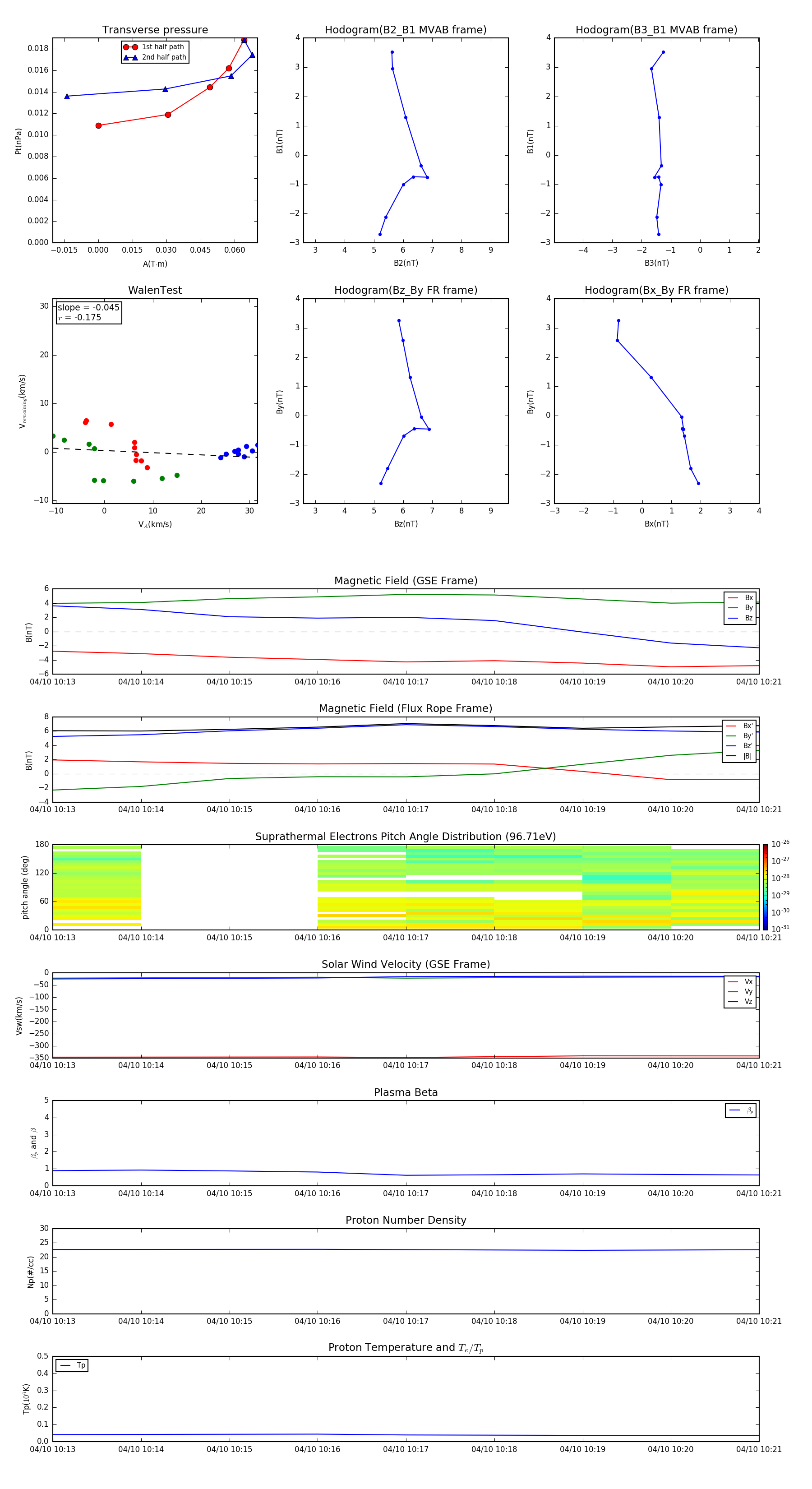Click 'Solar Wind Velocity (GSE Frame)' title
This screenshot has height=1489, width=812.
406,964
